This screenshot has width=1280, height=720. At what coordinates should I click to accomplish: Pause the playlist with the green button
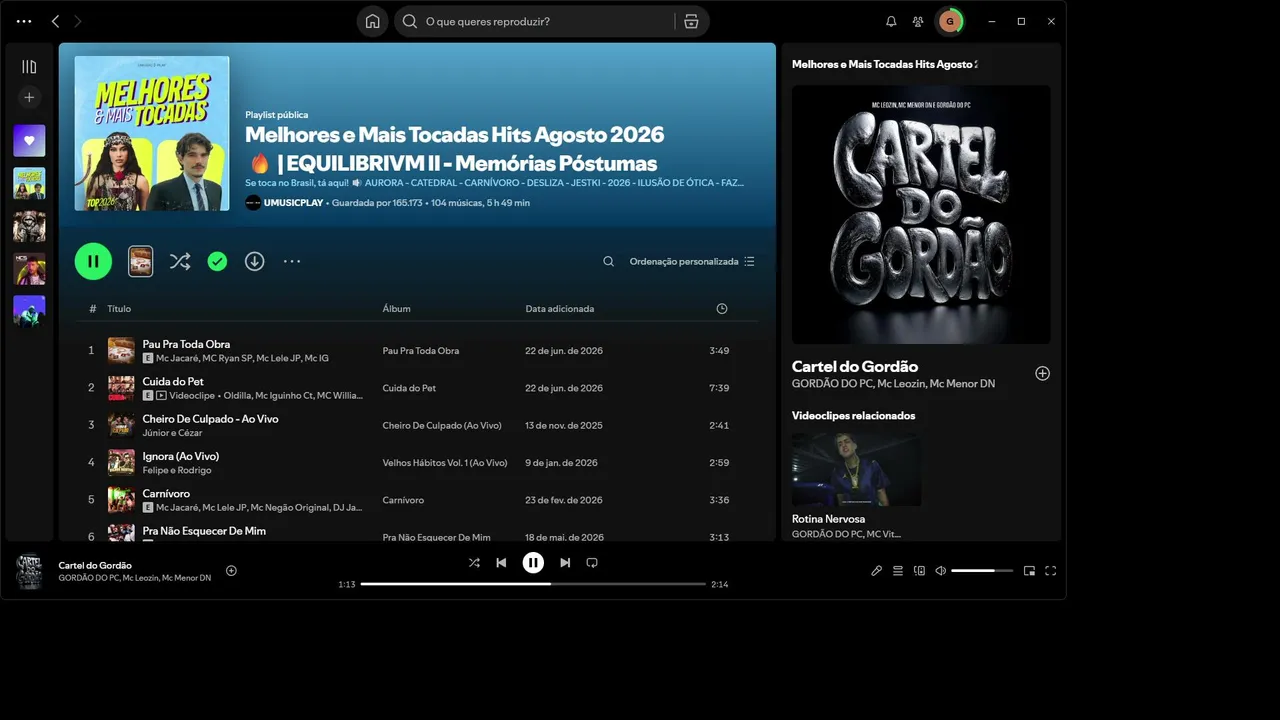pyautogui.click(x=93, y=261)
